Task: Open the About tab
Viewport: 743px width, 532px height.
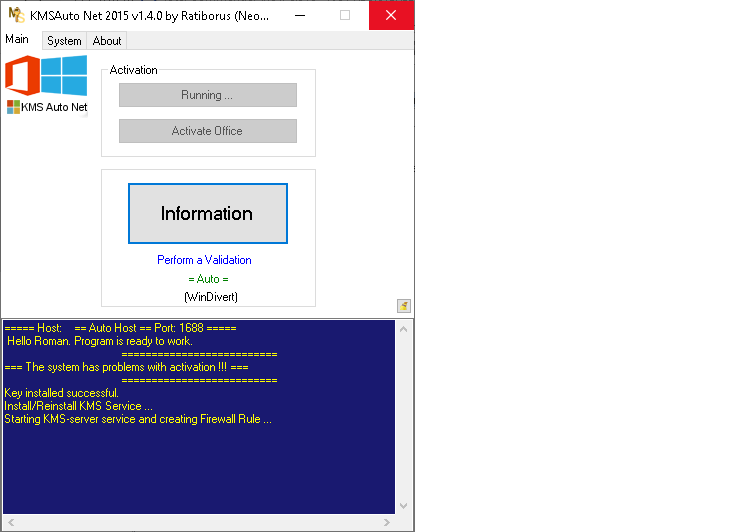Action: [x=107, y=41]
